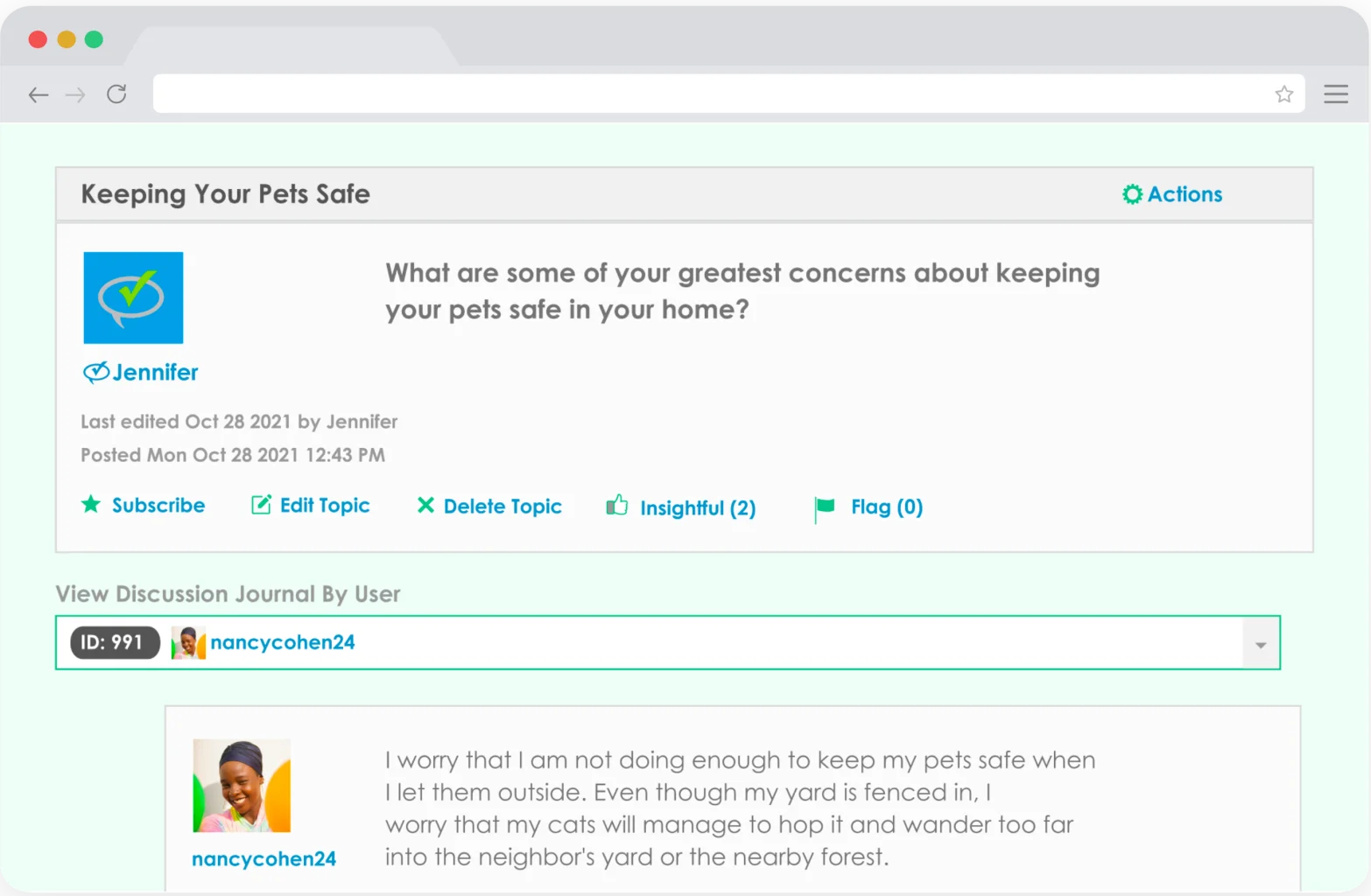Bookmark page using the star icon
Image resolution: width=1371 pixels, height=896 pixels.
(x=1283, y=94)
